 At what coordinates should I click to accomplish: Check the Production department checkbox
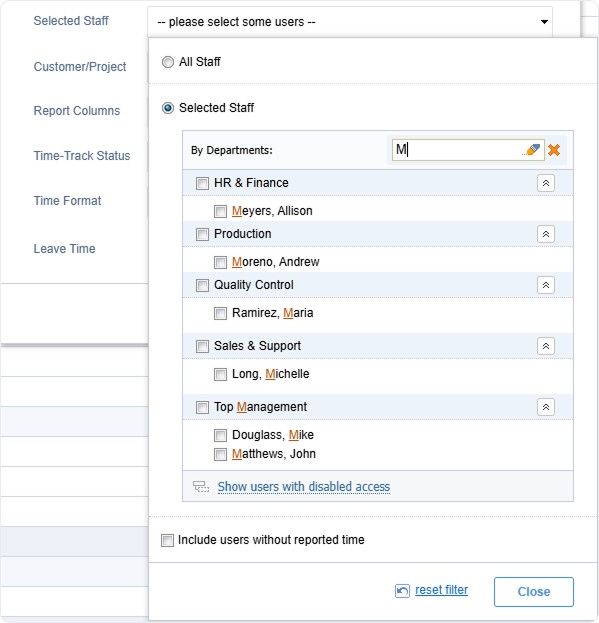pyautogui.click(x=202, y=234)
